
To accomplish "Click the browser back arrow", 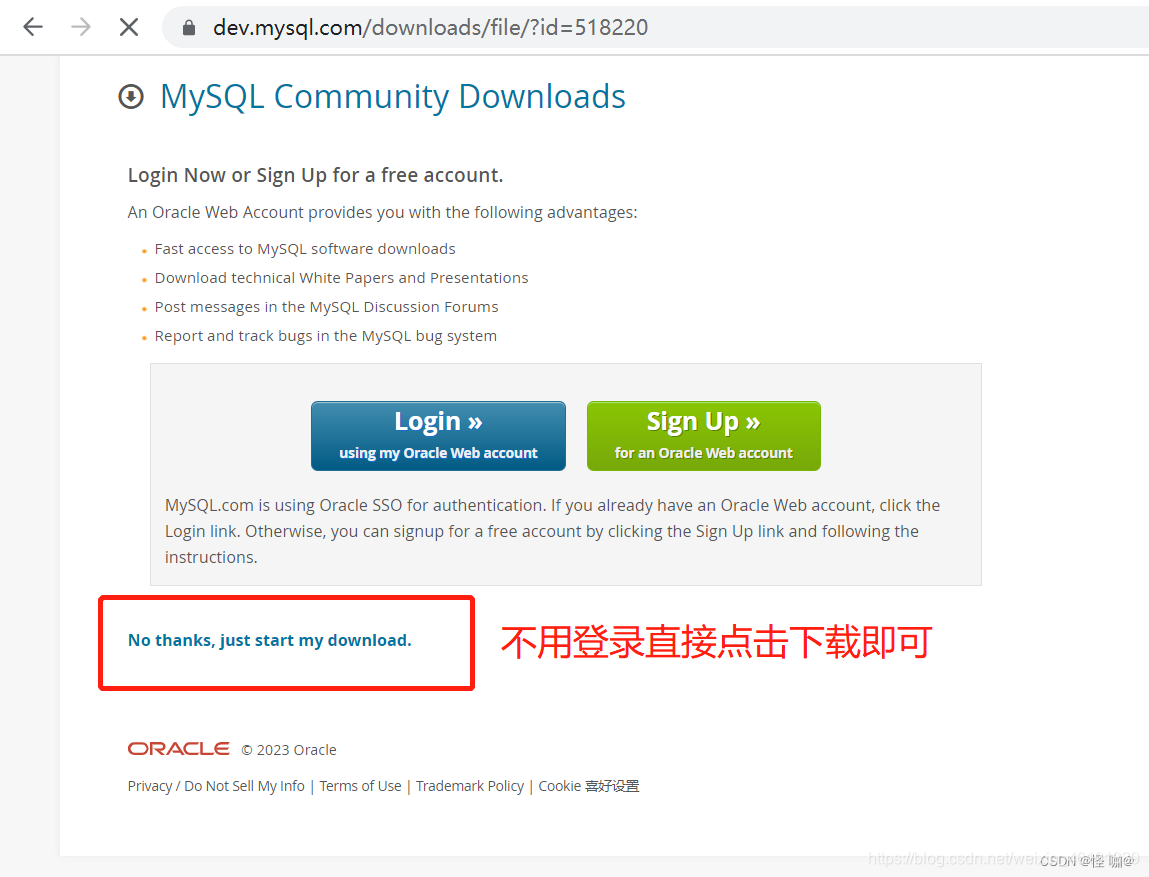I will pyautogui.click(x=33, y=27).
